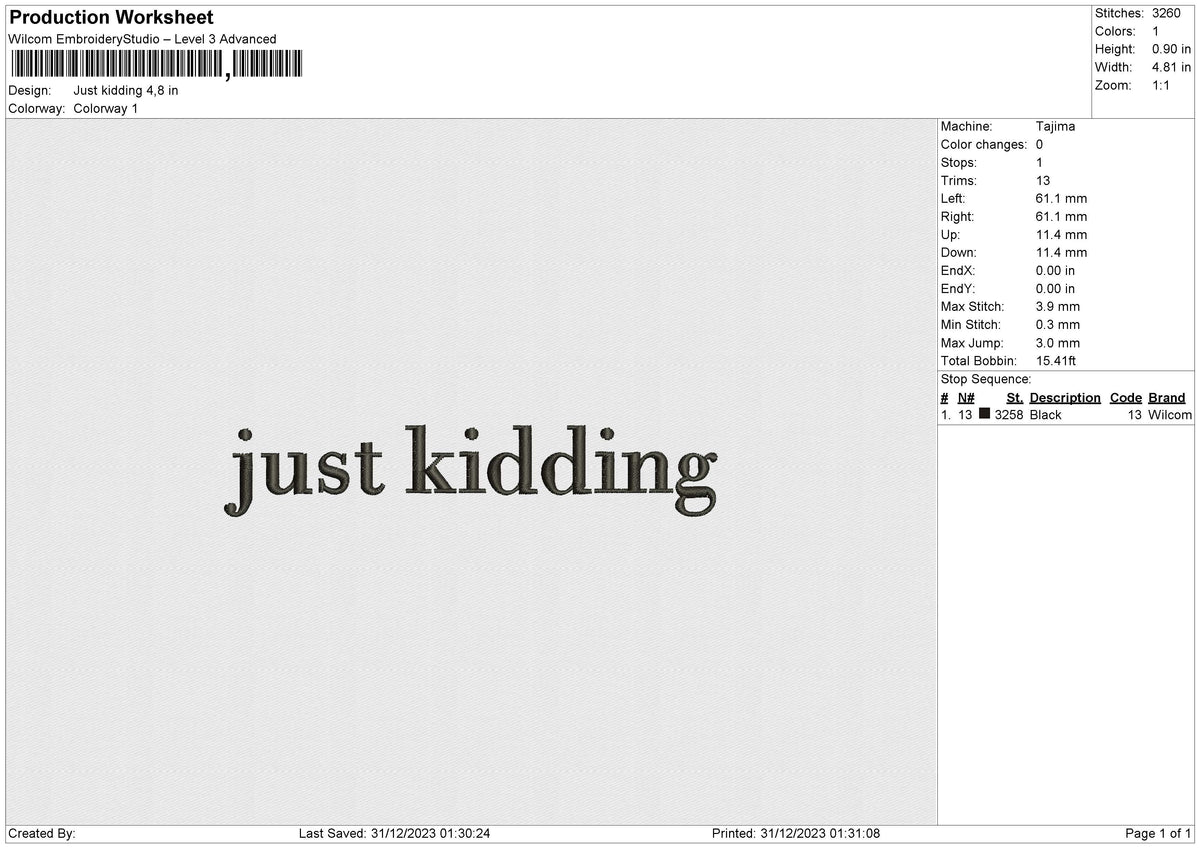Click the Code column header

[1126, 397]
